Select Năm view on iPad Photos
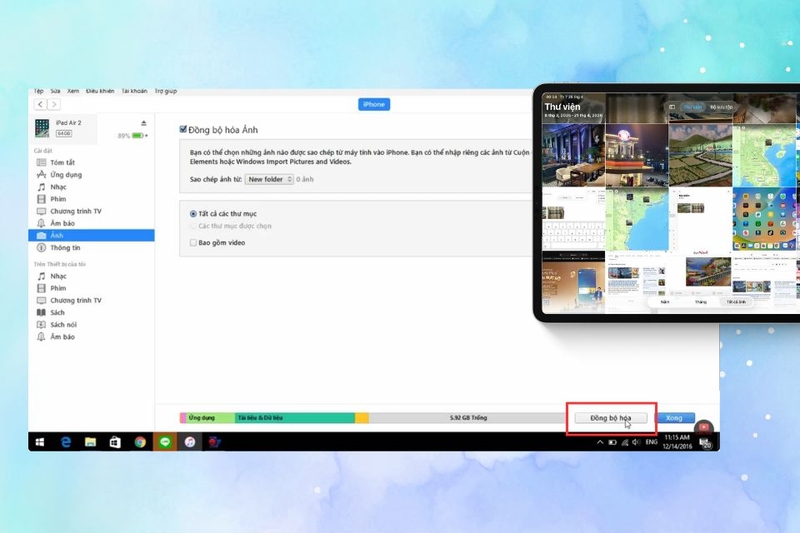The image size is (800, 533). [x=665, y=302]
